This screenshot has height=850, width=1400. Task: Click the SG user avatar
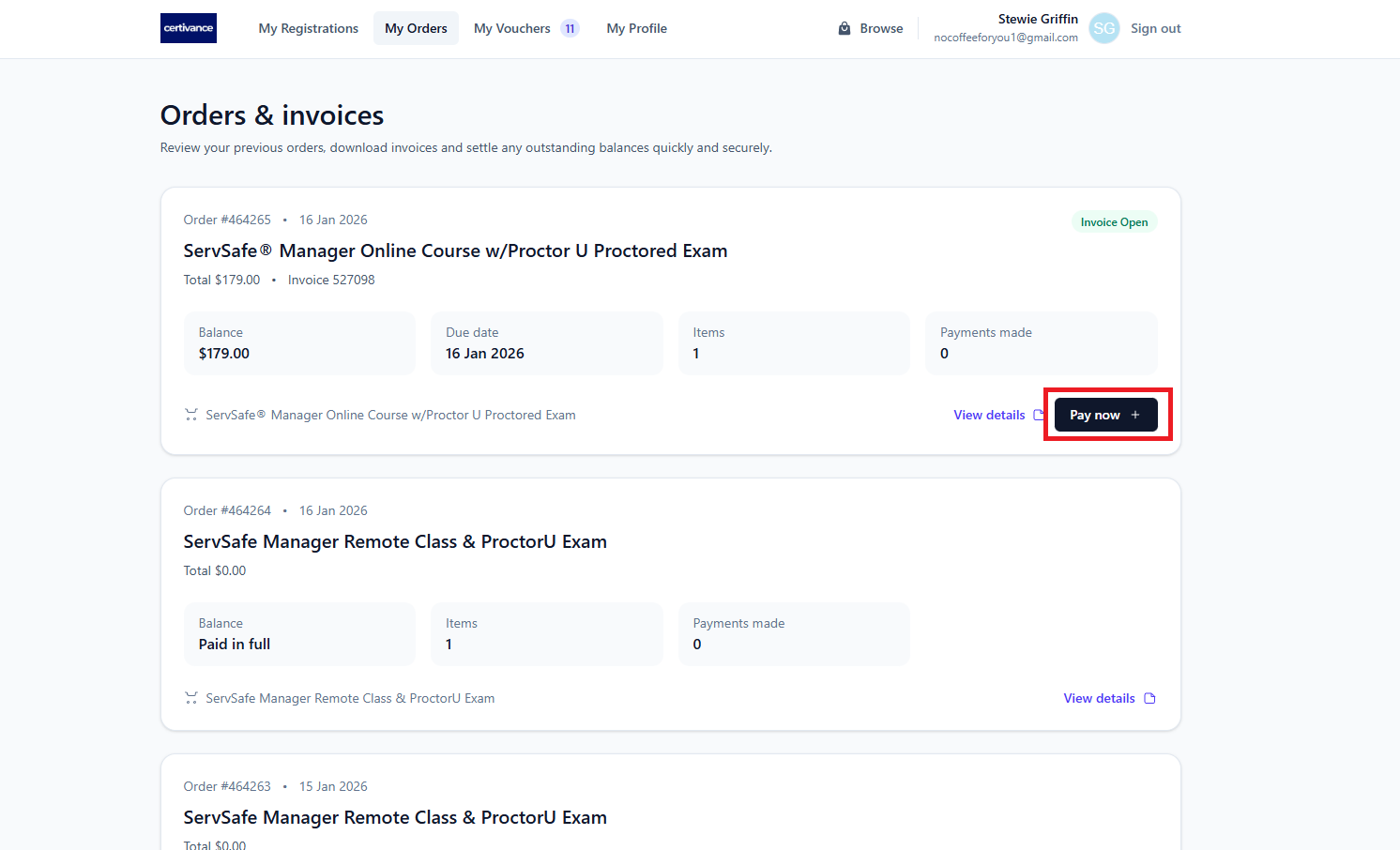(1104, 28)
